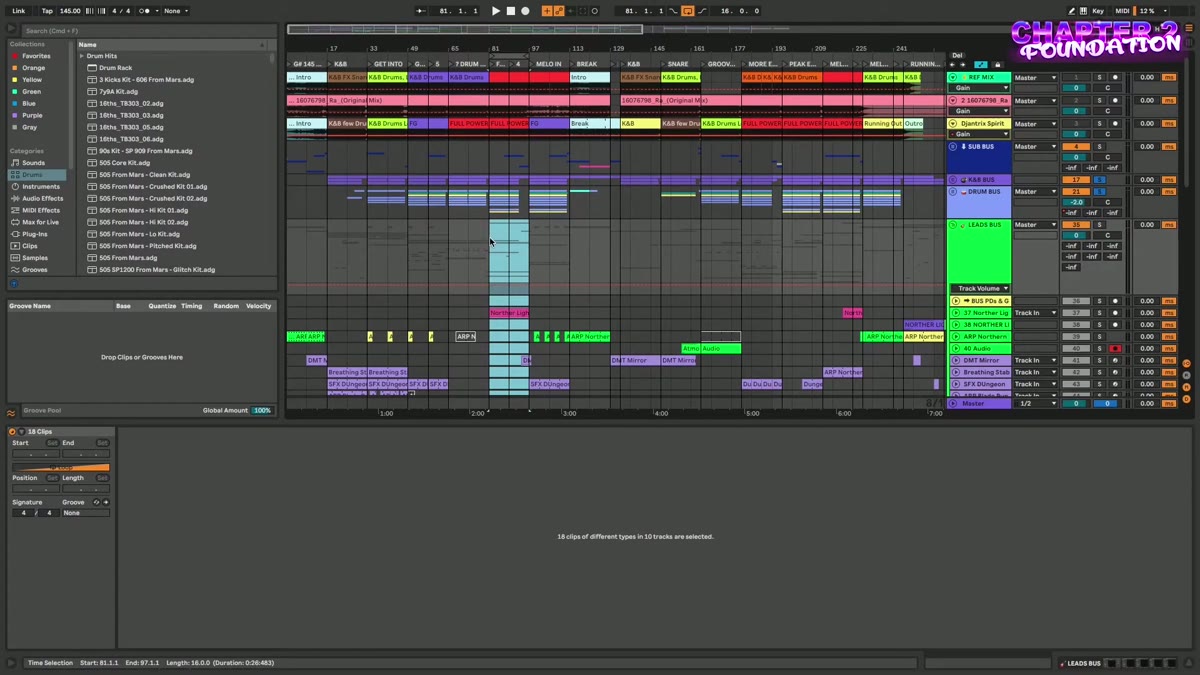Unsolo the DRUM BUS track
Image resolution: width=1200 pixels, height=675 pixels.
coord(1099,192)
